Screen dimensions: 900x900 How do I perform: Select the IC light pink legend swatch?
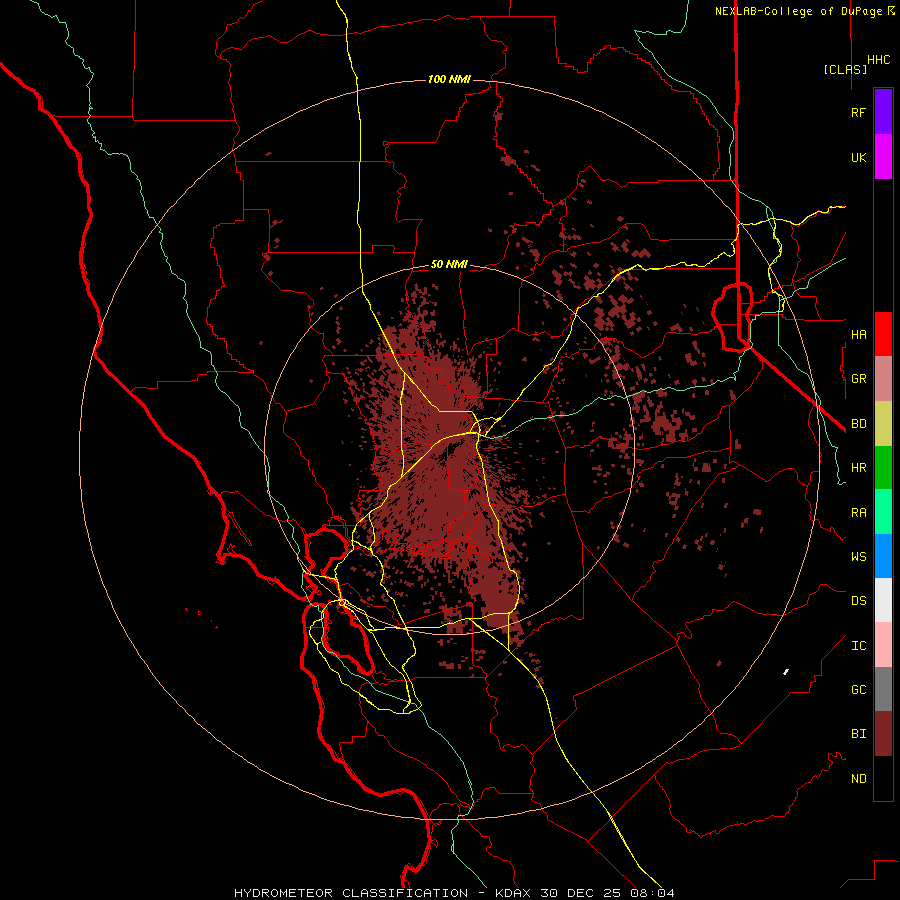883,645
